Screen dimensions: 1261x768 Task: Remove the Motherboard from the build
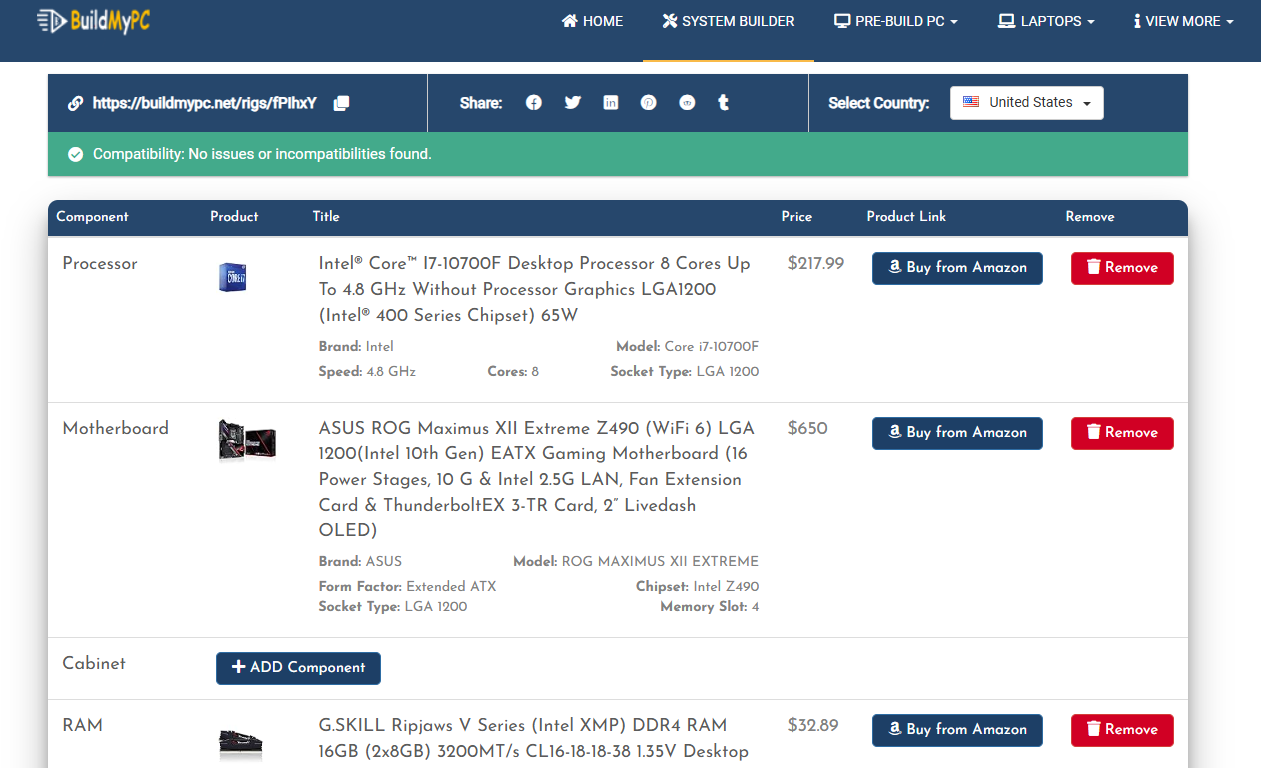click(x=1122, y=433)
